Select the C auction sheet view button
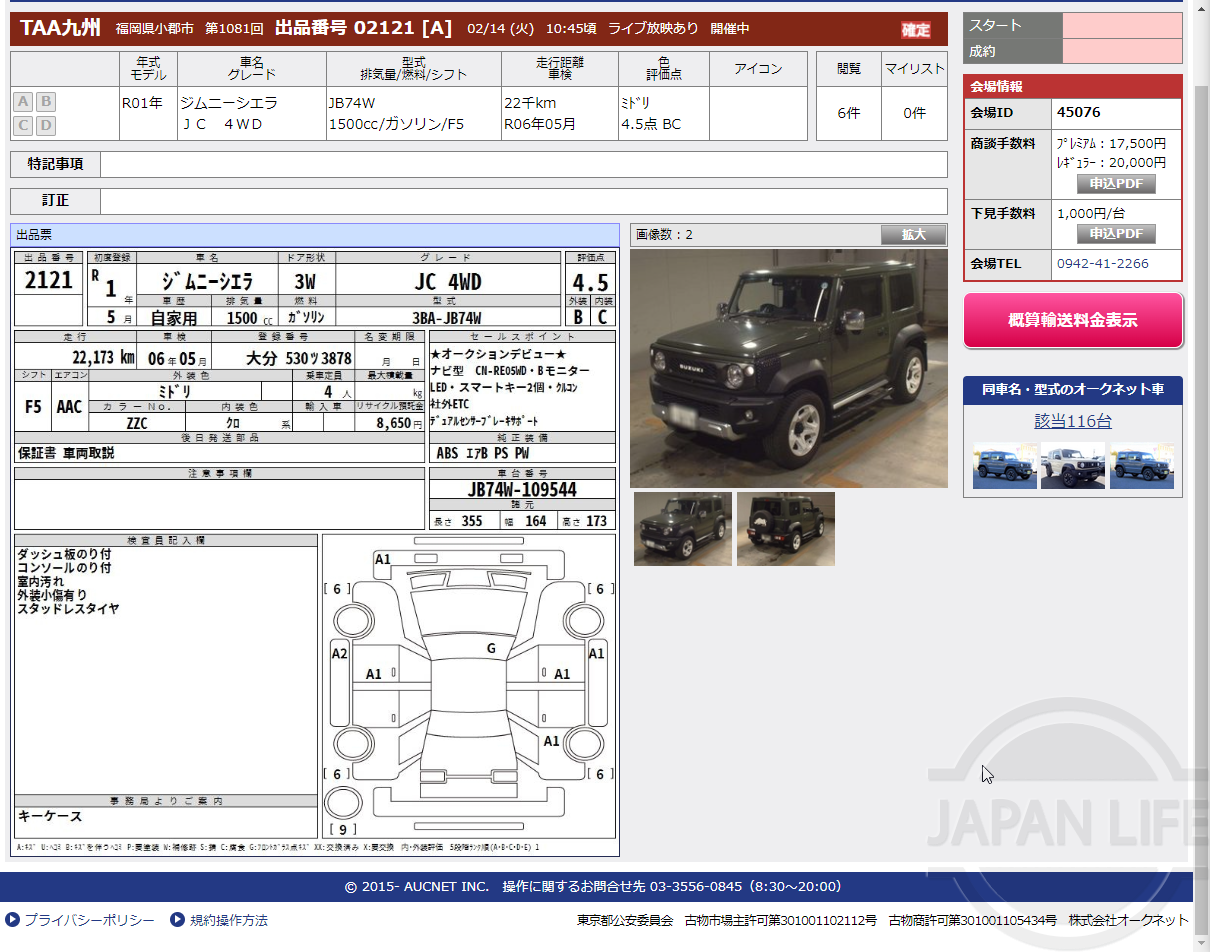The width and height of the screenshot is (1210, 952). click(x=23, y=125)
